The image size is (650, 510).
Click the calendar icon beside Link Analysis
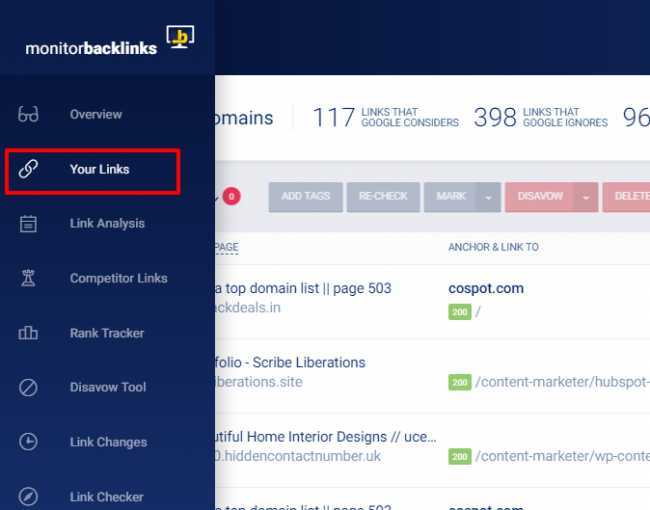tap(28, 224)
